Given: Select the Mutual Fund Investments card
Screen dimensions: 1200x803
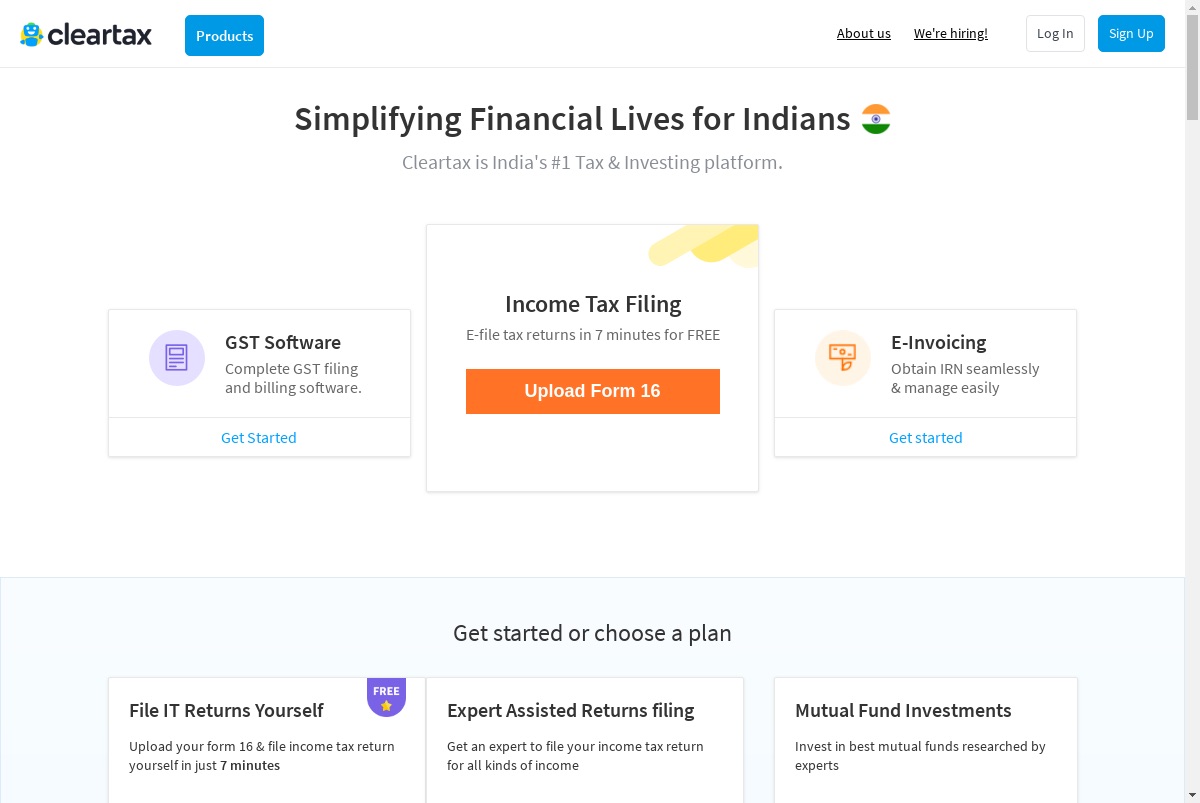Looking at the screenshot, I should [x=926, y=740].
